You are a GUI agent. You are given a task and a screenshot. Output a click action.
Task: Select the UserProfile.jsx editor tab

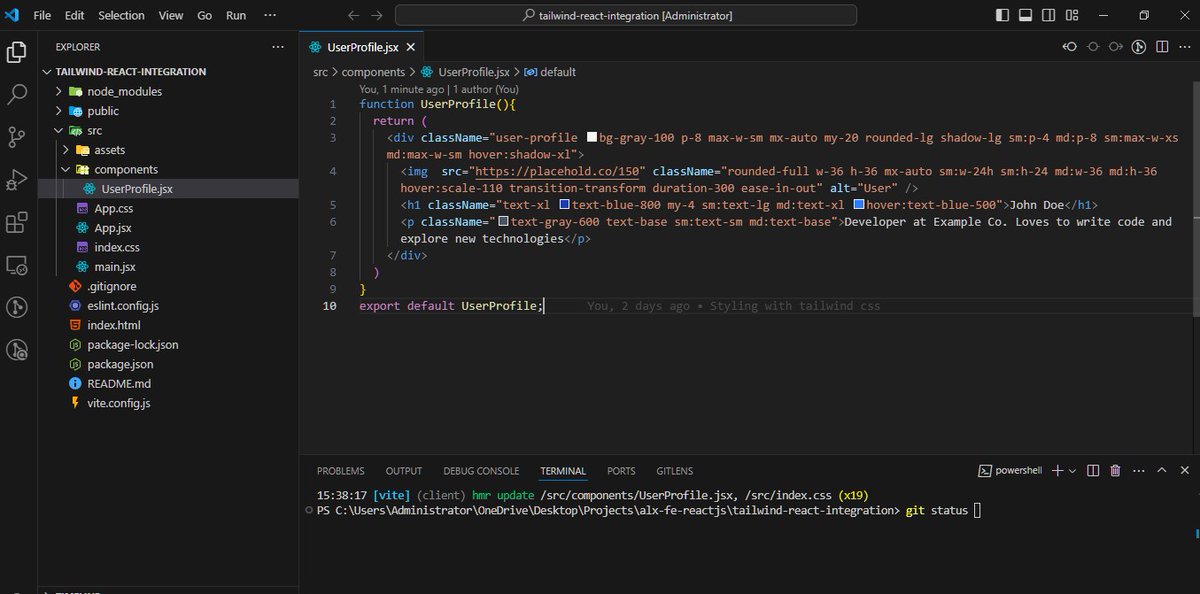click(362, 47)
